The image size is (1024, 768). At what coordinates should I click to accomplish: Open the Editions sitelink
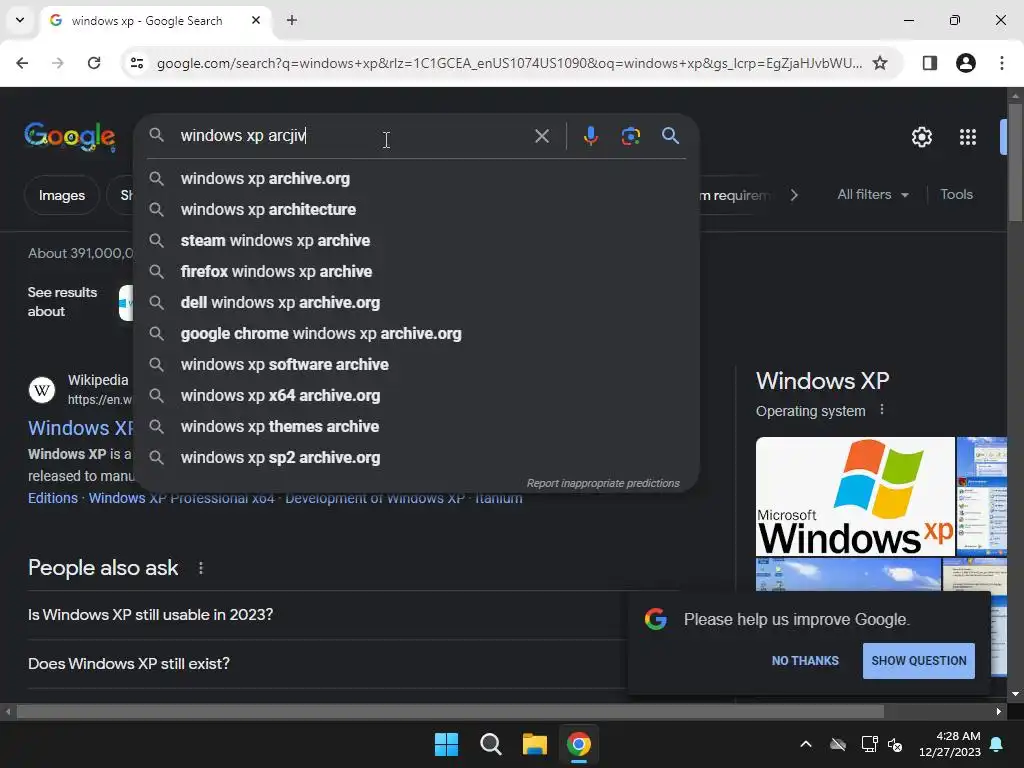pos(53,498)
